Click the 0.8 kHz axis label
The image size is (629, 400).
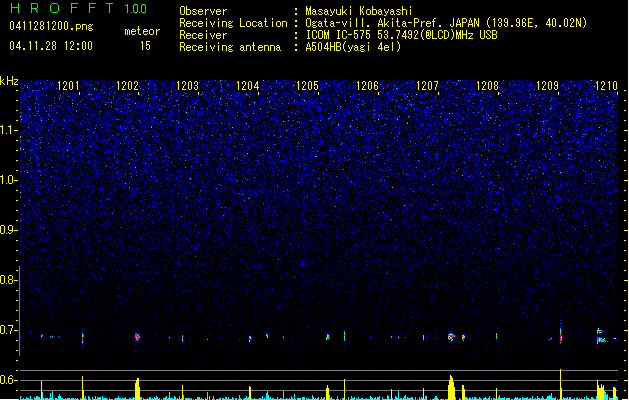pos(8,280)
